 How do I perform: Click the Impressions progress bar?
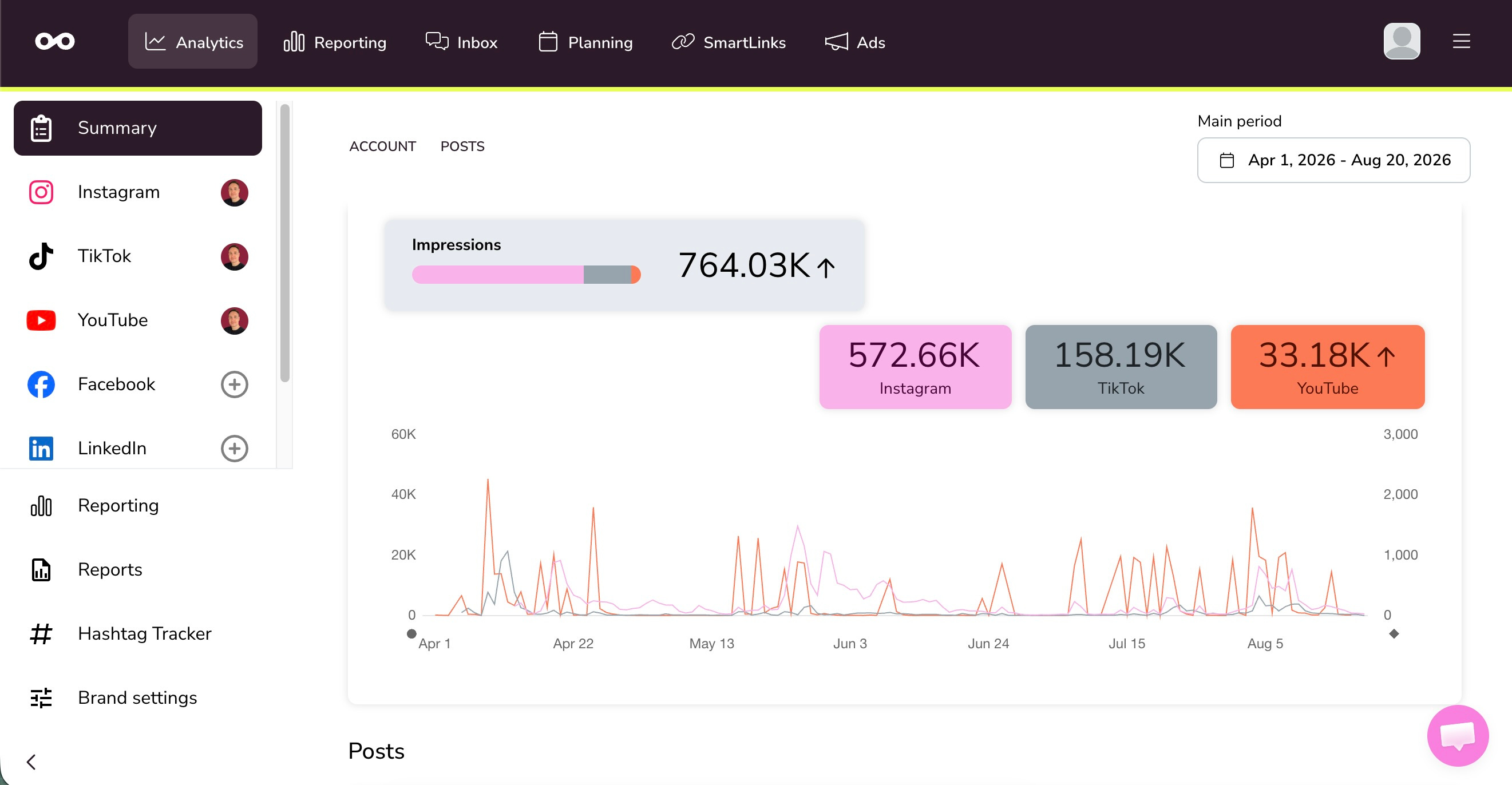pos(526,275)
